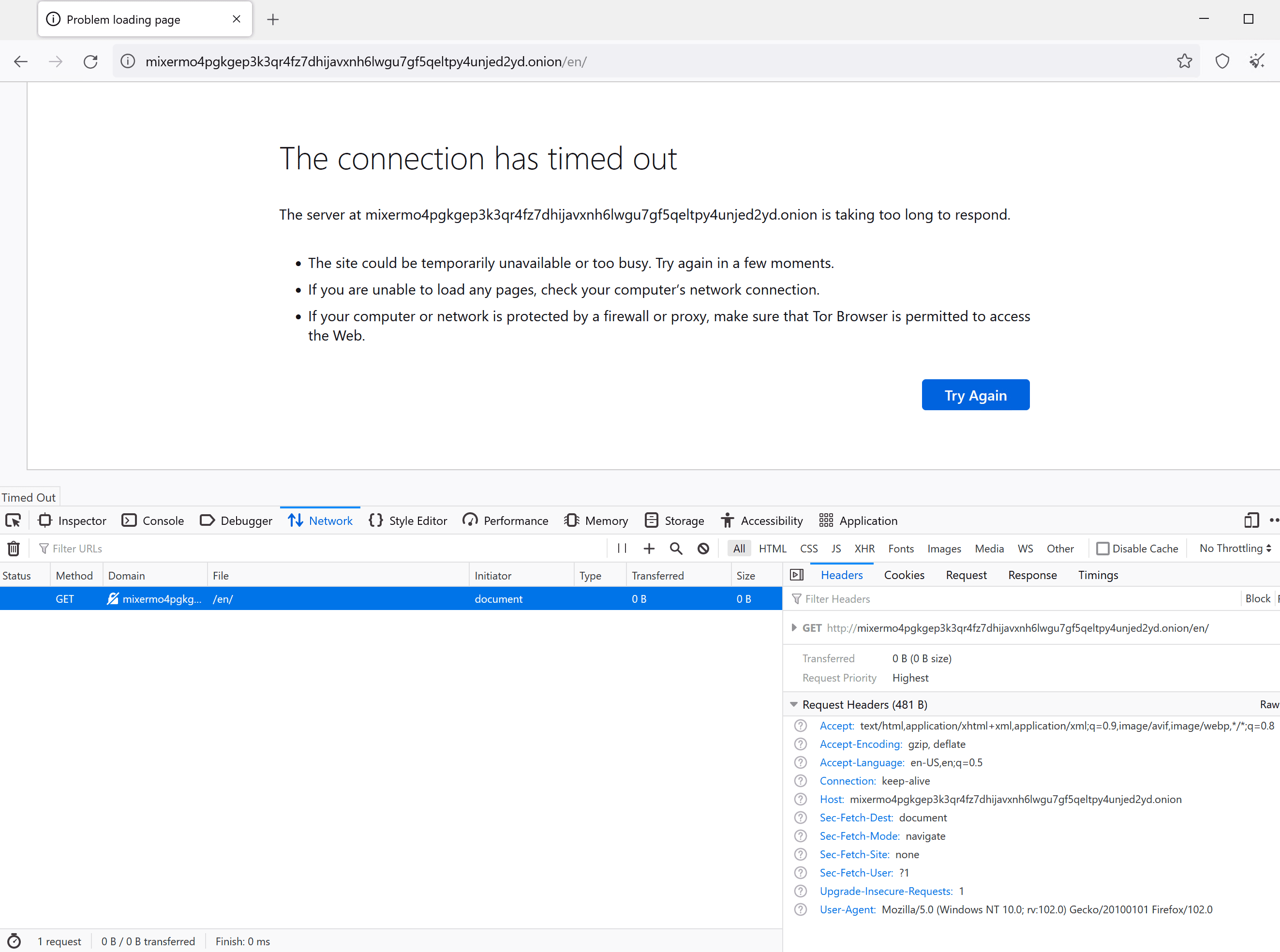The image size is (1280, 952).
Task: Bookmark this page with star icon
Action: 1184,61
